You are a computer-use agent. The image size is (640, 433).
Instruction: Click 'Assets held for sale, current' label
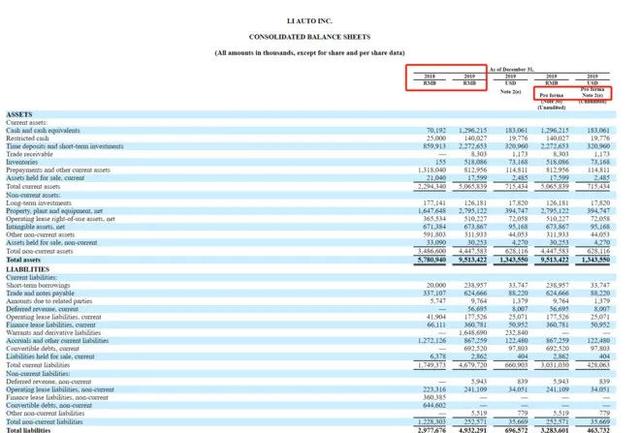coord(45,178)
